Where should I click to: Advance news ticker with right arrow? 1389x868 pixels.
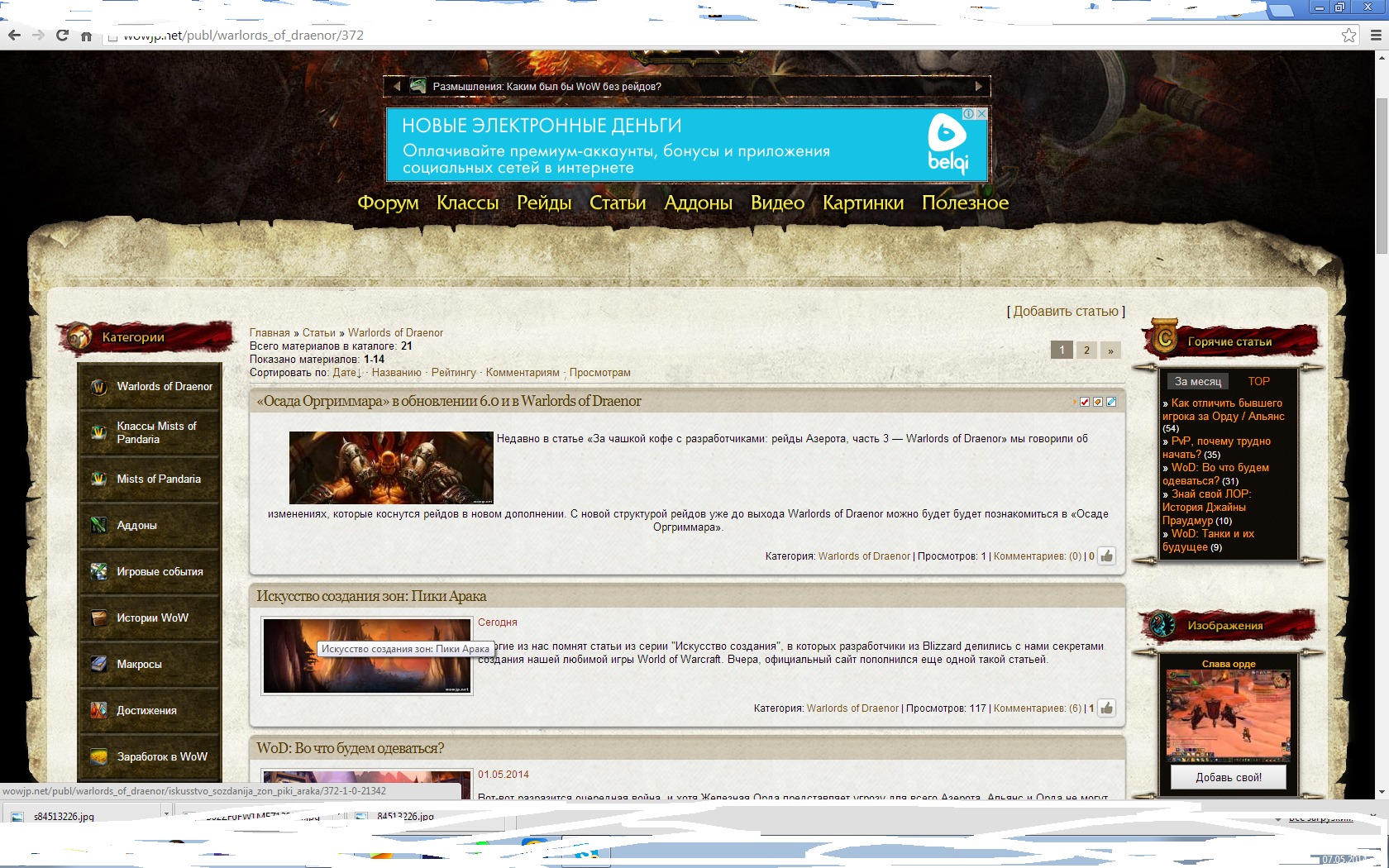coord(978,87)
